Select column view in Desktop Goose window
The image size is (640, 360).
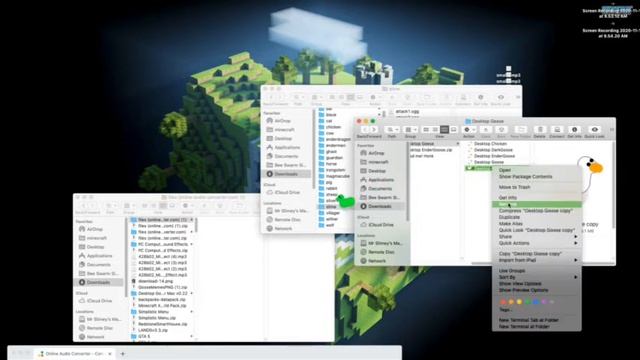pyautogui.click(x=444, y=130)
